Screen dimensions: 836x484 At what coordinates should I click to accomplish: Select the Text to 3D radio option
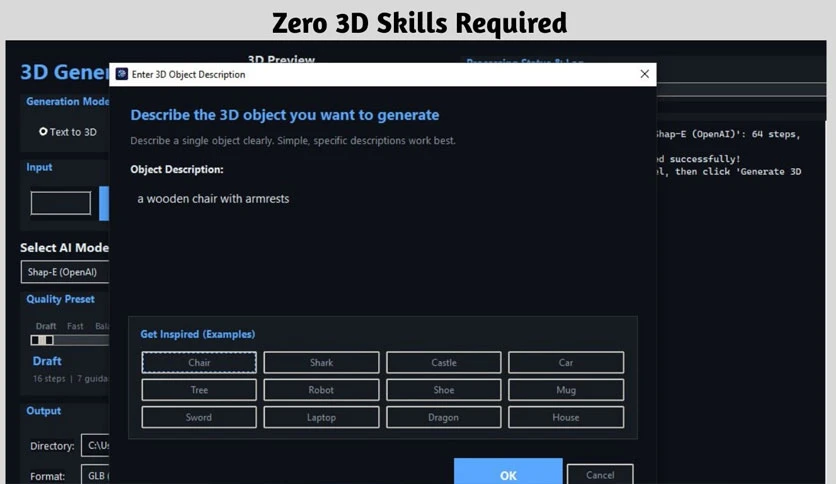point(67,132)
